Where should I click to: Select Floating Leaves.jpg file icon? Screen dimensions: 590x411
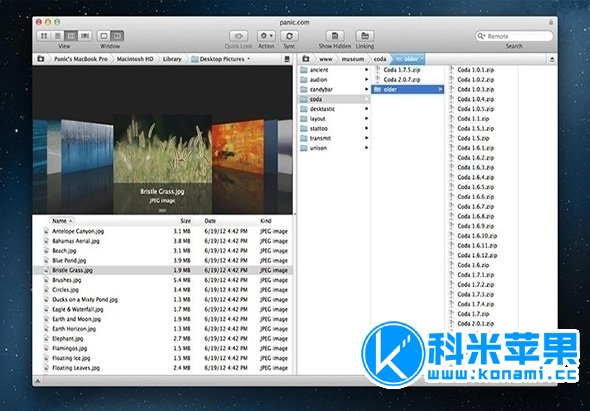click(x=46, y=368)
